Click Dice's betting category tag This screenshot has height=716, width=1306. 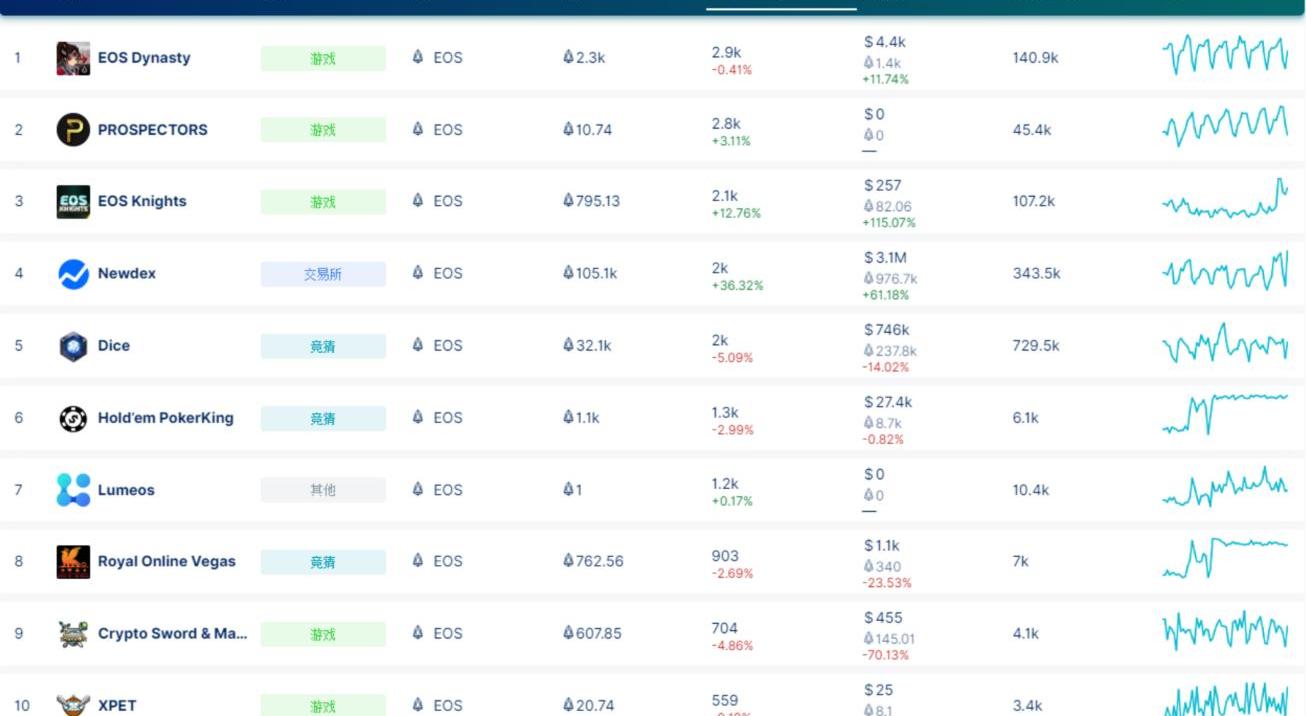point(323,346)
